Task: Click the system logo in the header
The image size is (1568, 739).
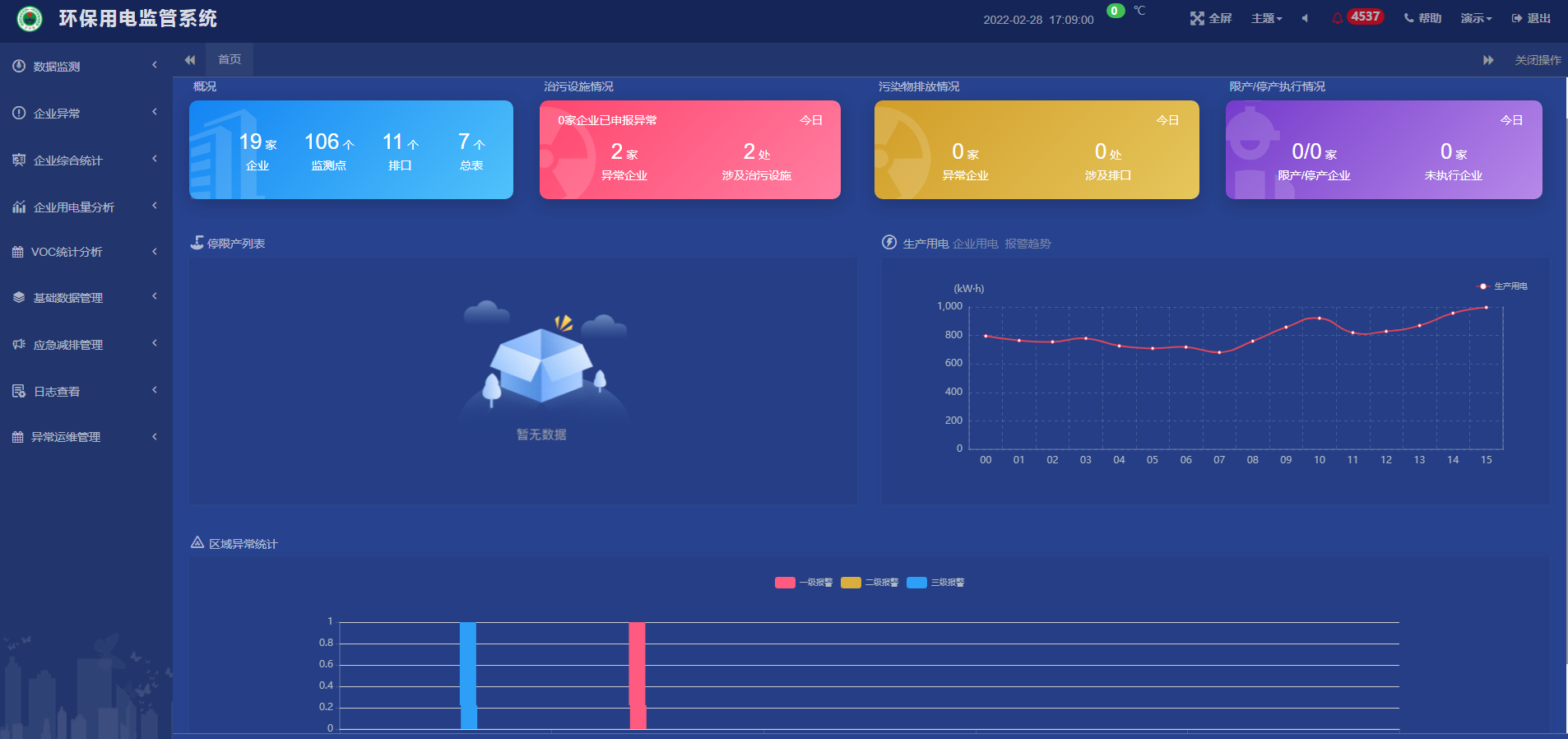Action: tap(30, 18)
